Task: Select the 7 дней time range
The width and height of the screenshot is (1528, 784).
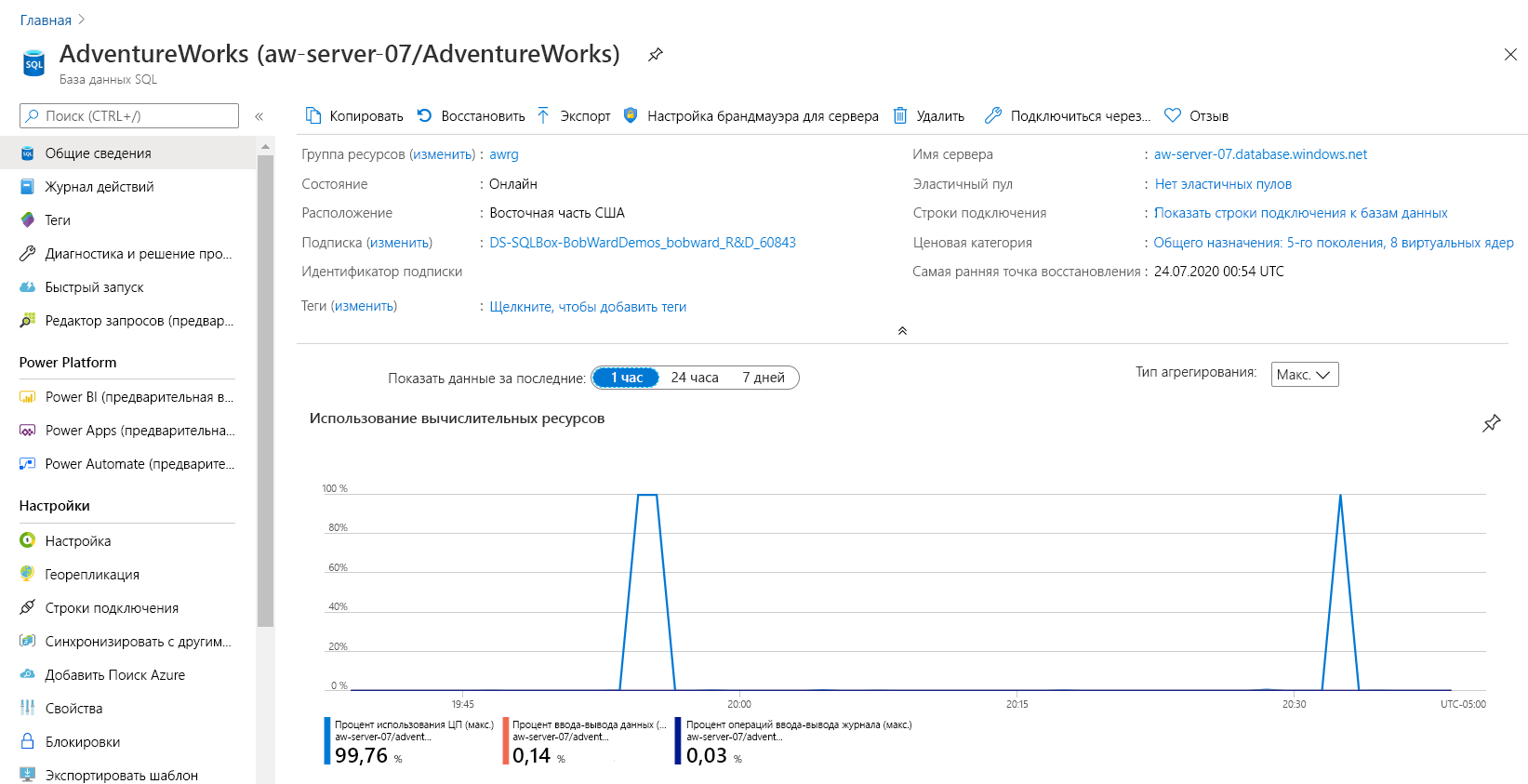Action: (764, 378)
